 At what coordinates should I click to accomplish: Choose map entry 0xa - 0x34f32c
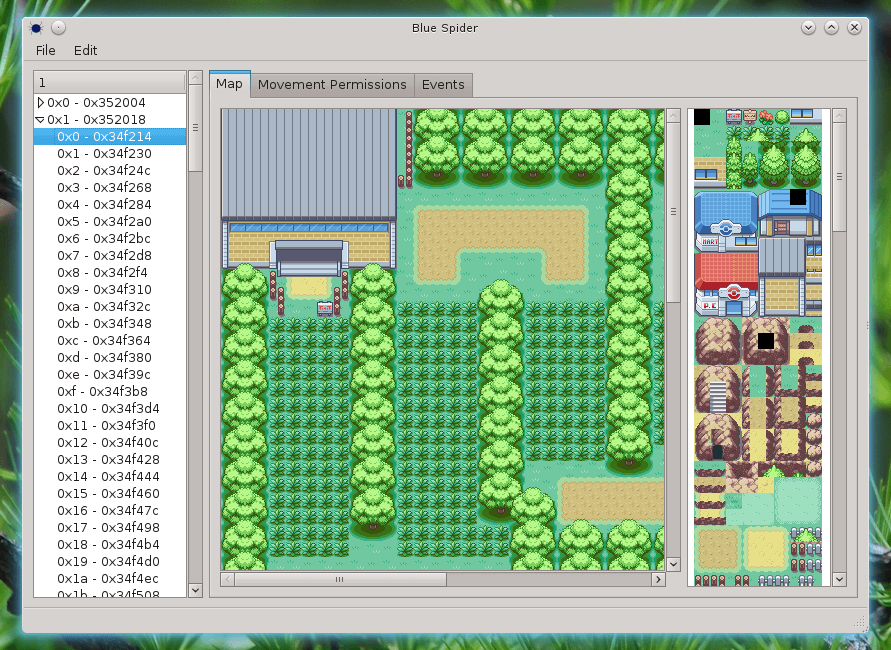tap(104, 306)
